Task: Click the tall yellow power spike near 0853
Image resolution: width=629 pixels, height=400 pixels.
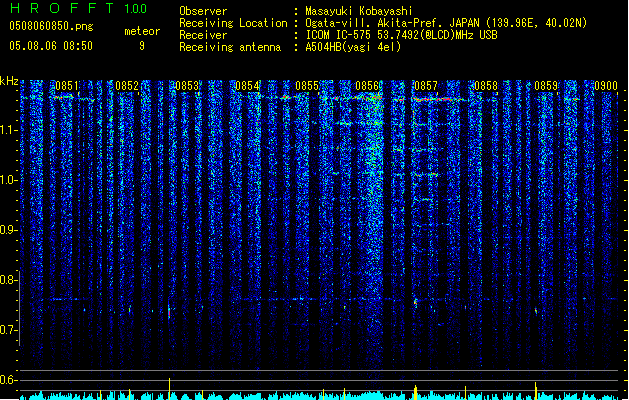Action: tap(169, 389)
